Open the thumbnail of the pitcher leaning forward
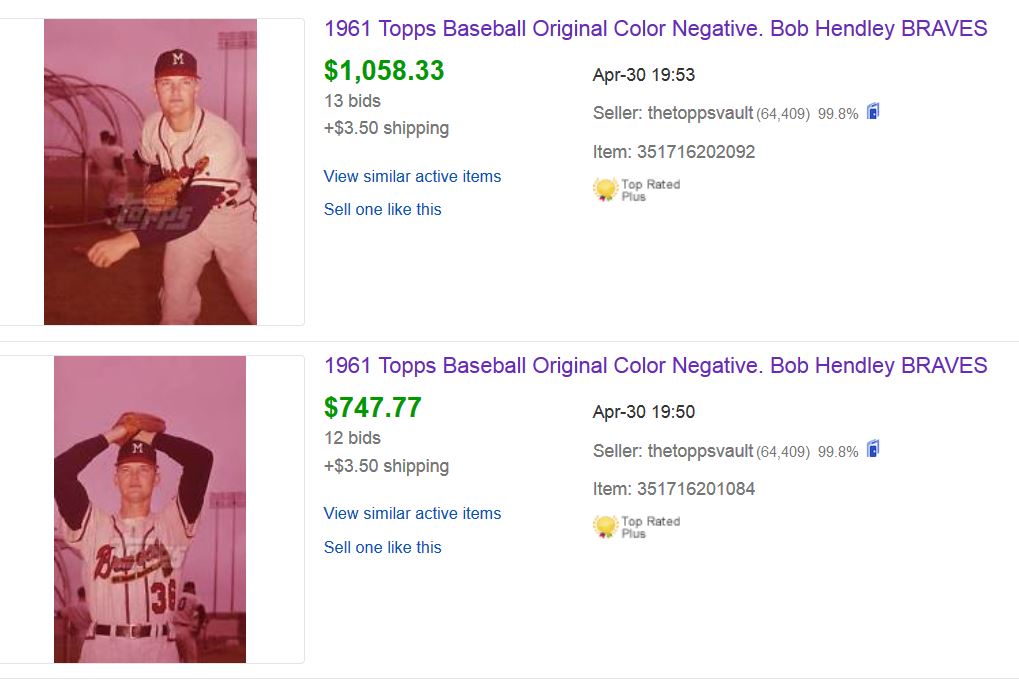This screenshot has width=1019, height=685. click(x=150, y=172)
